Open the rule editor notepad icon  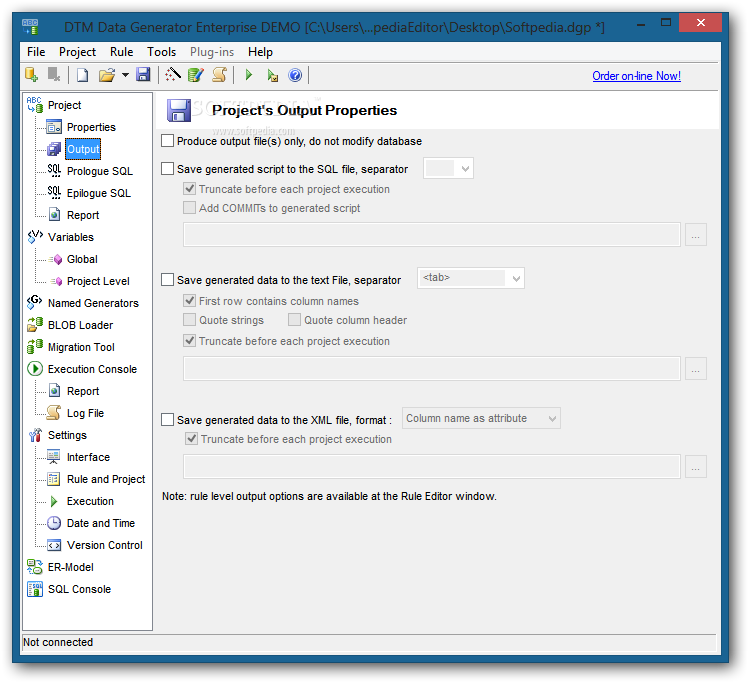click(196, 75)
